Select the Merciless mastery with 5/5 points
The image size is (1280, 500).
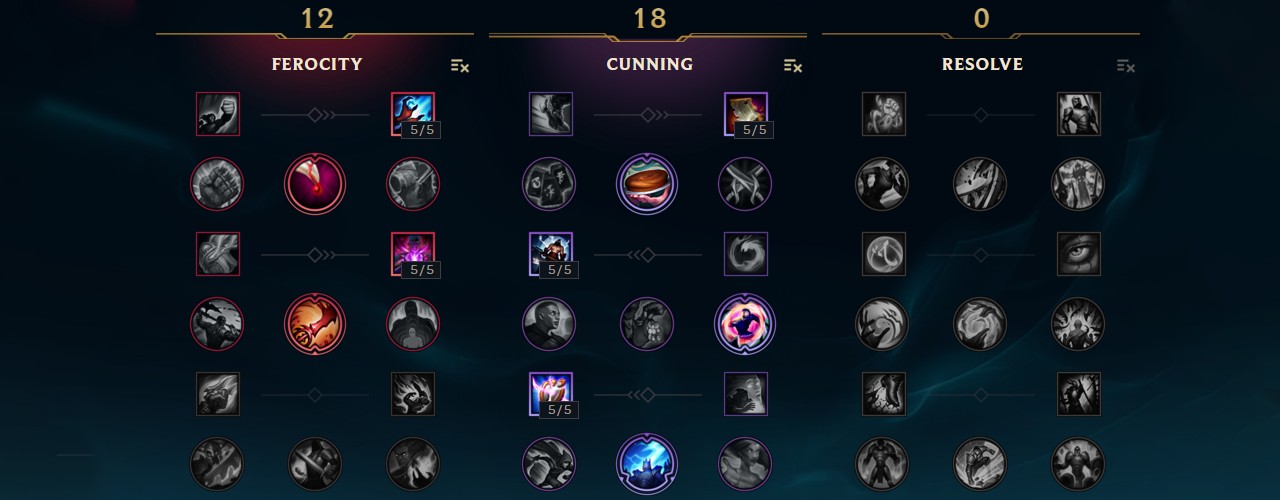click(550, 254)
